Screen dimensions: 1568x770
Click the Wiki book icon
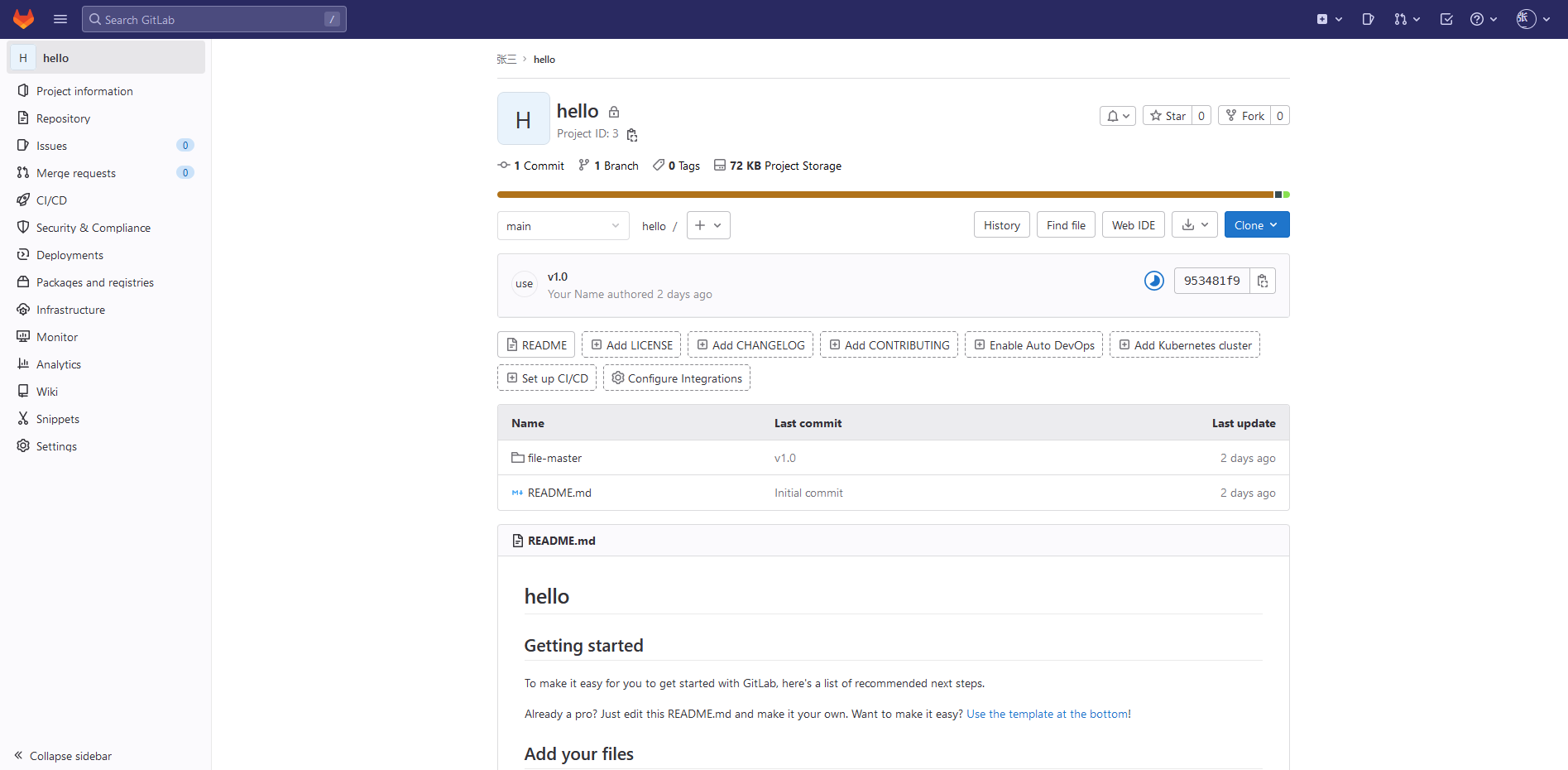click(23, 392)
